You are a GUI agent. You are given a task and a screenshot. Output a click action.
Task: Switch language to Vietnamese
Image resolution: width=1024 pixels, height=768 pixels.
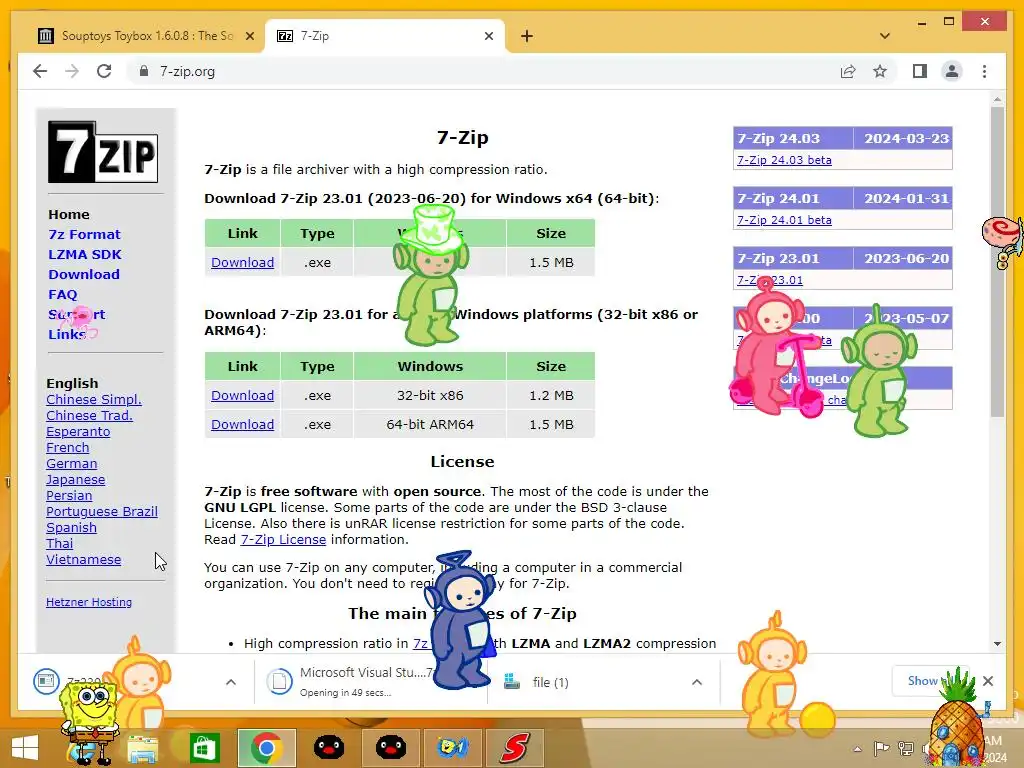click(83, 560)
